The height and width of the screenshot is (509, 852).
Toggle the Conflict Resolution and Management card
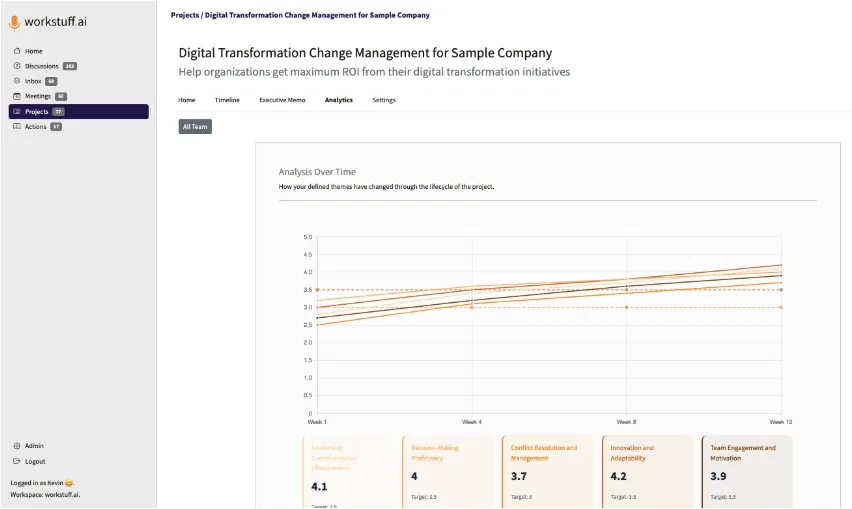(548, 471)
